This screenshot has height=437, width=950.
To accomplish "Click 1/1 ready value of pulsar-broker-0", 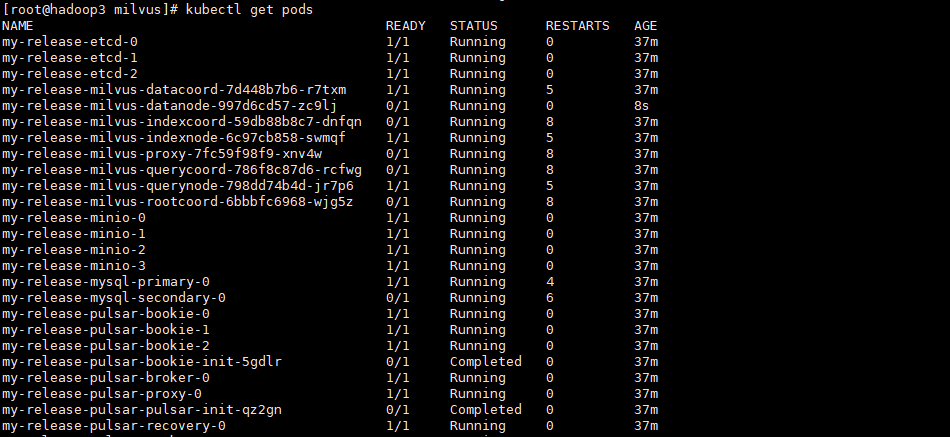I will tap(397, 378).
